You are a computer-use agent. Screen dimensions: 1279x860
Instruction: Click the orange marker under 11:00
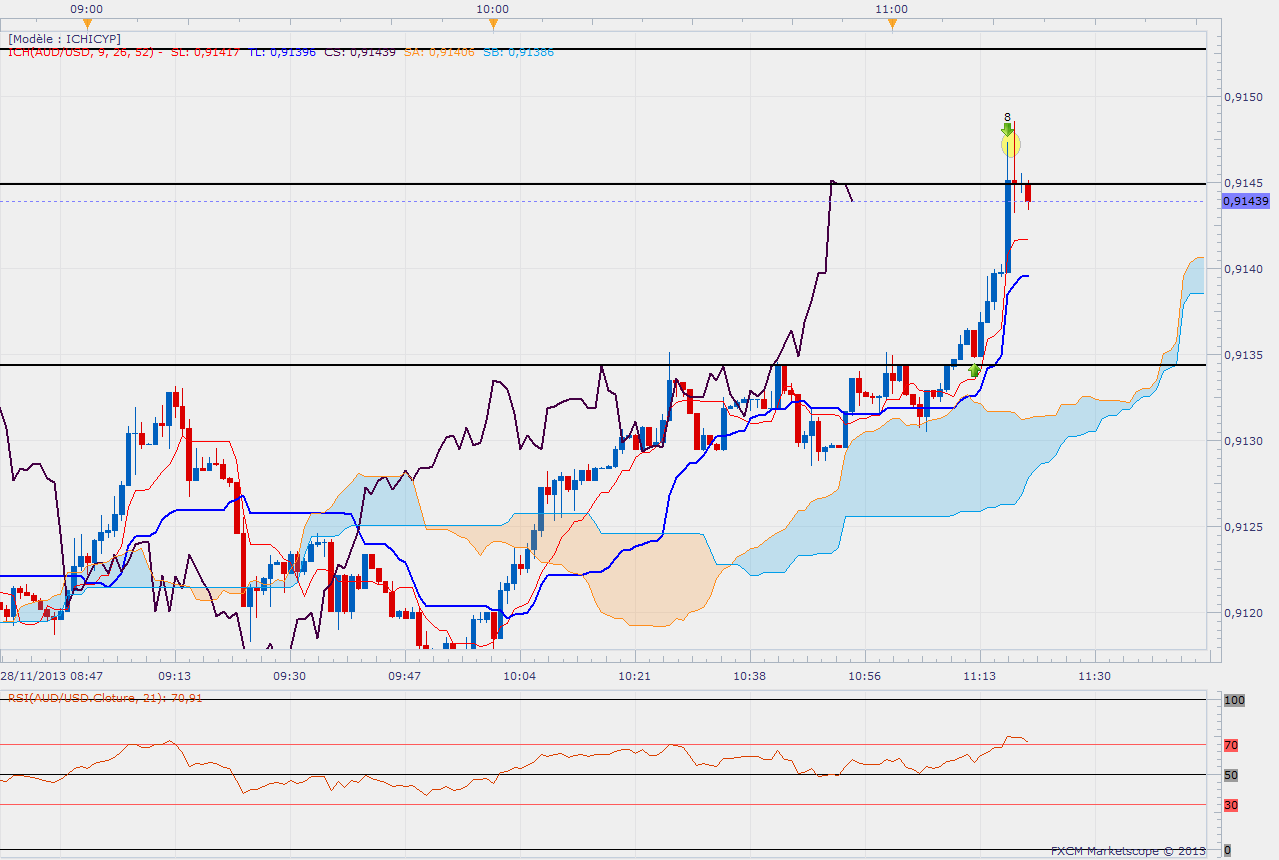892,23
